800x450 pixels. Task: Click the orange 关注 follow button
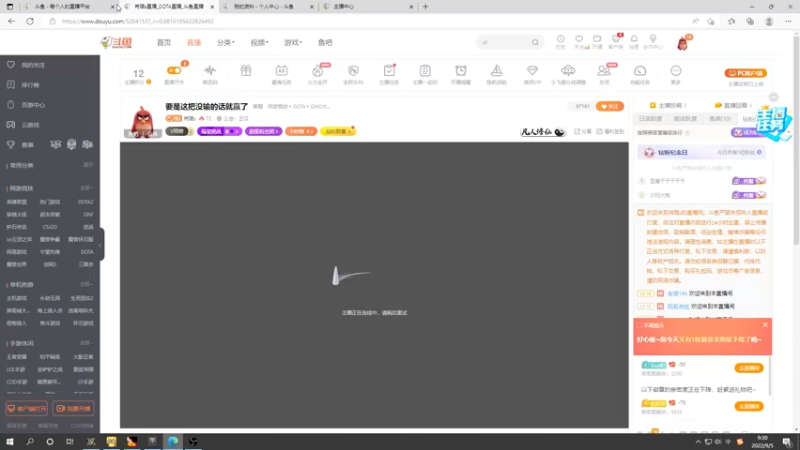[610, 106]
